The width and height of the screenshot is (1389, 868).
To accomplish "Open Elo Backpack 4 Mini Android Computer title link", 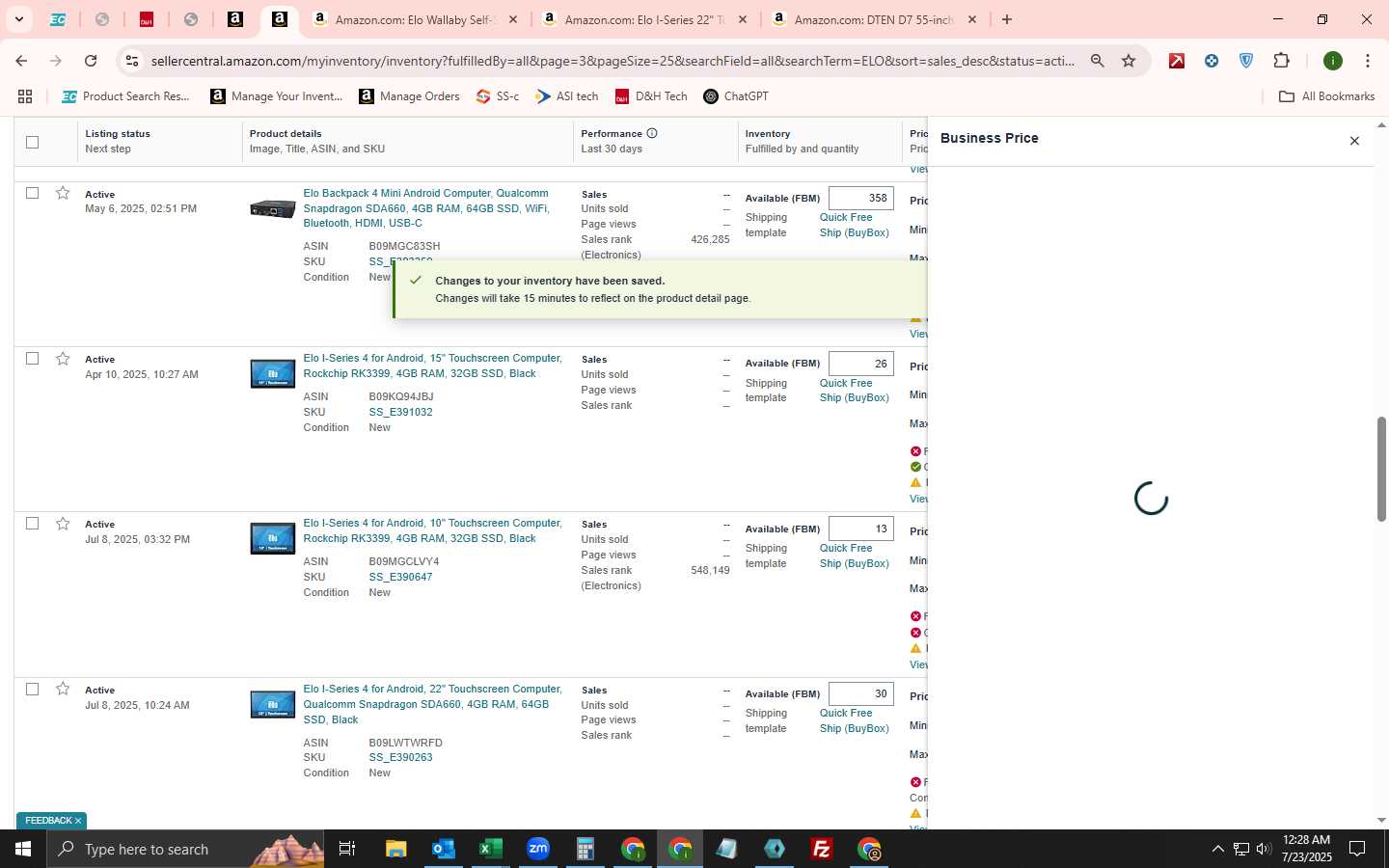I will [426, 208].
